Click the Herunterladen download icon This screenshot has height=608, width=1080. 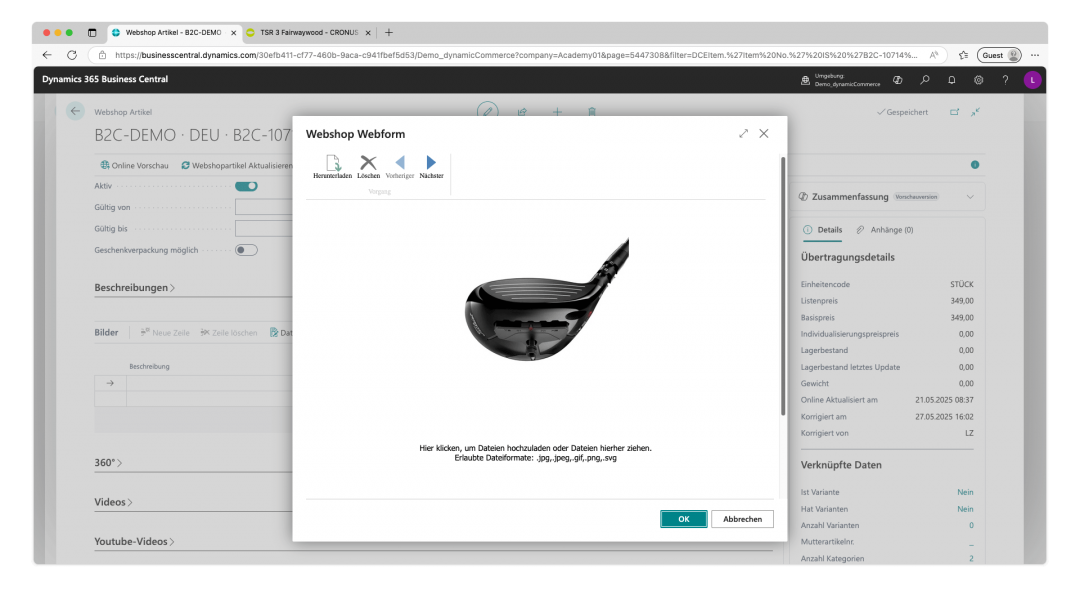pyautogui.click(x=333, y=163)
